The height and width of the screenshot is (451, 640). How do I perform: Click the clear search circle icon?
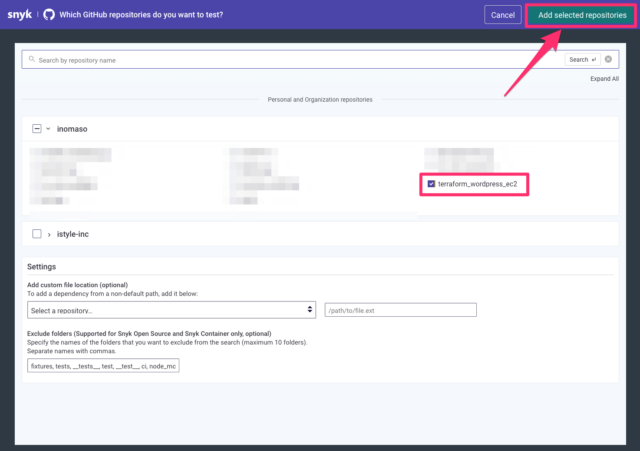[x=608, y=59]
